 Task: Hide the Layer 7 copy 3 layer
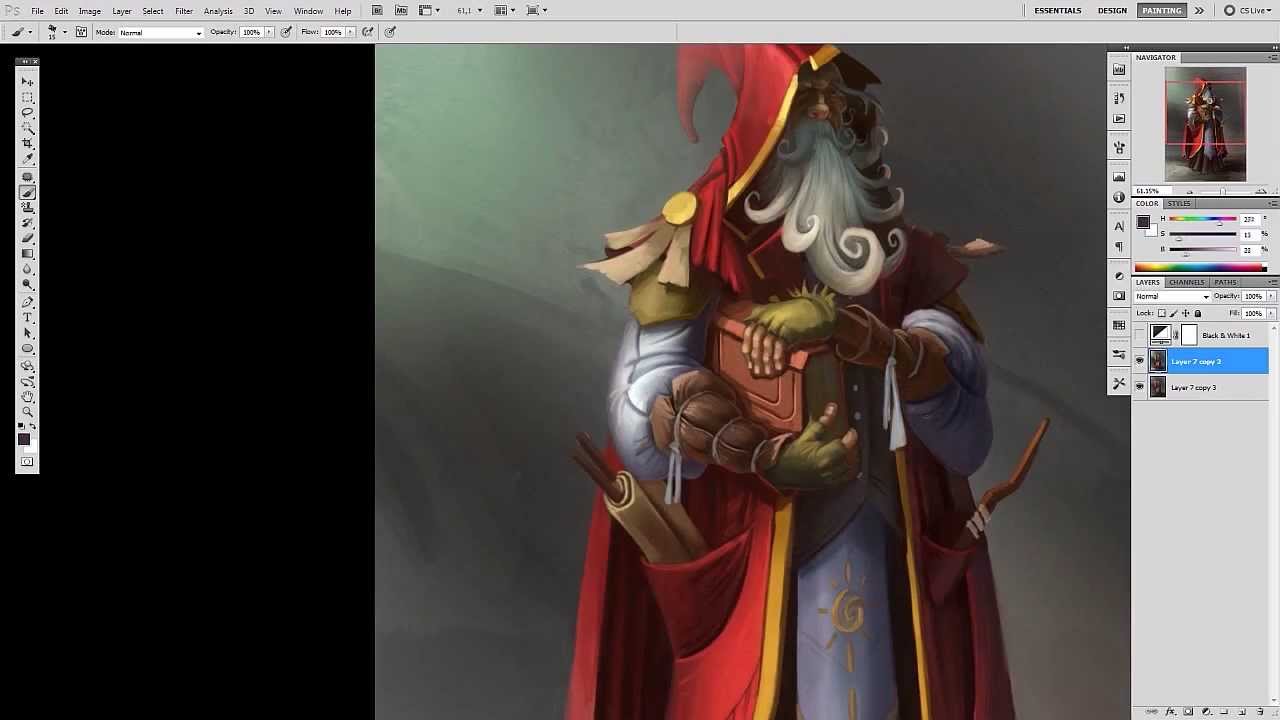tap(1139, 387)
